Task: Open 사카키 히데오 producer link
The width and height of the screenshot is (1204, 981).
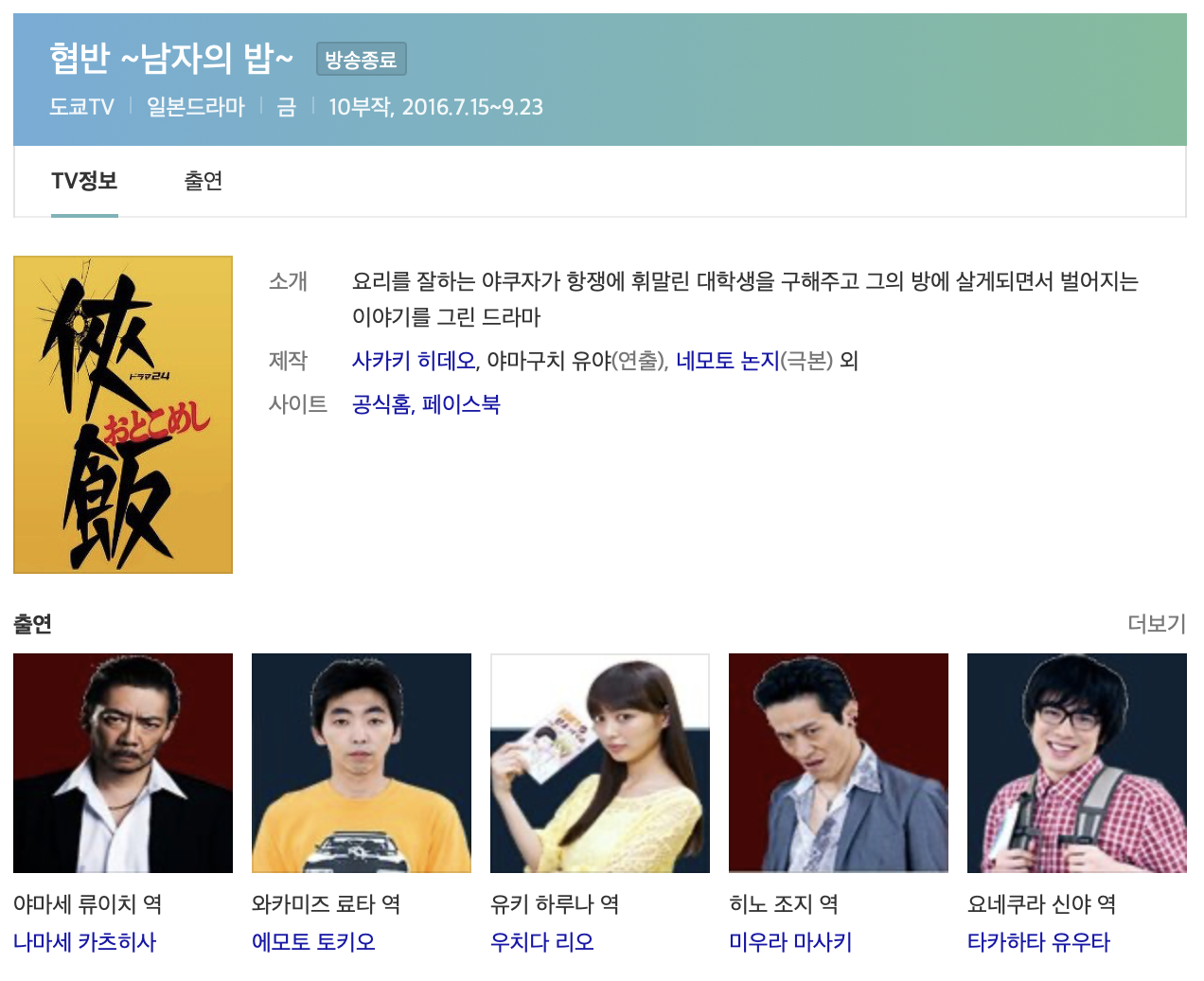Action: tap(414, 361)
